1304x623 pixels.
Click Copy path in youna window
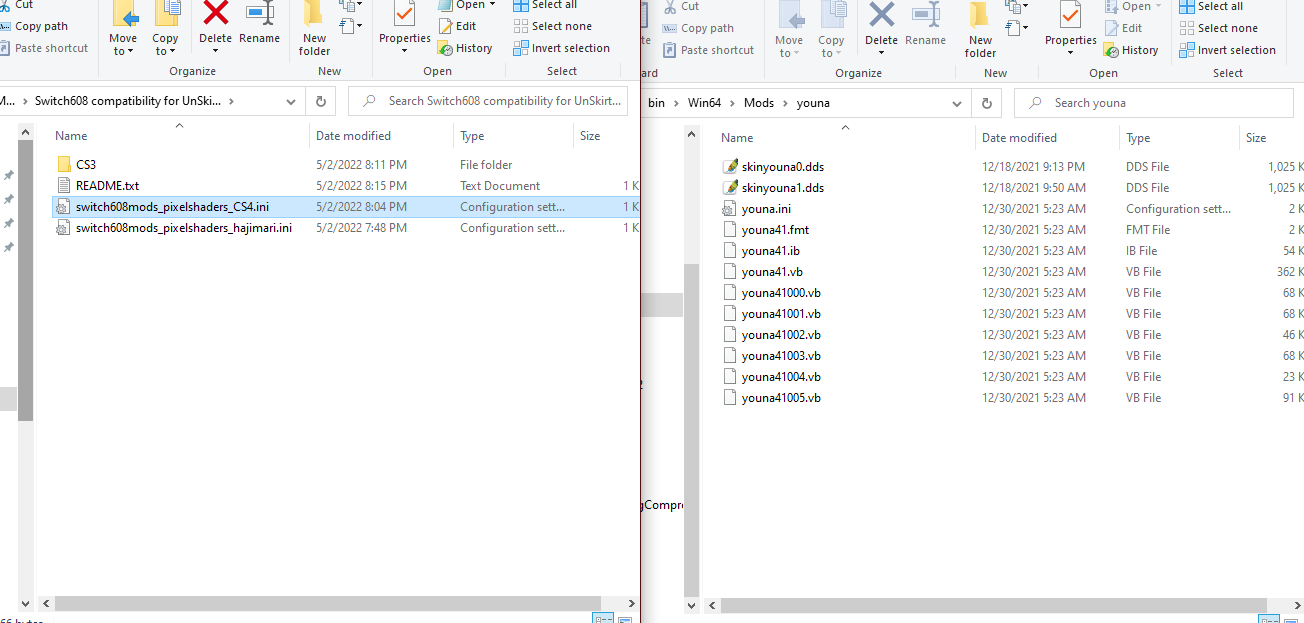click(698, 28)
